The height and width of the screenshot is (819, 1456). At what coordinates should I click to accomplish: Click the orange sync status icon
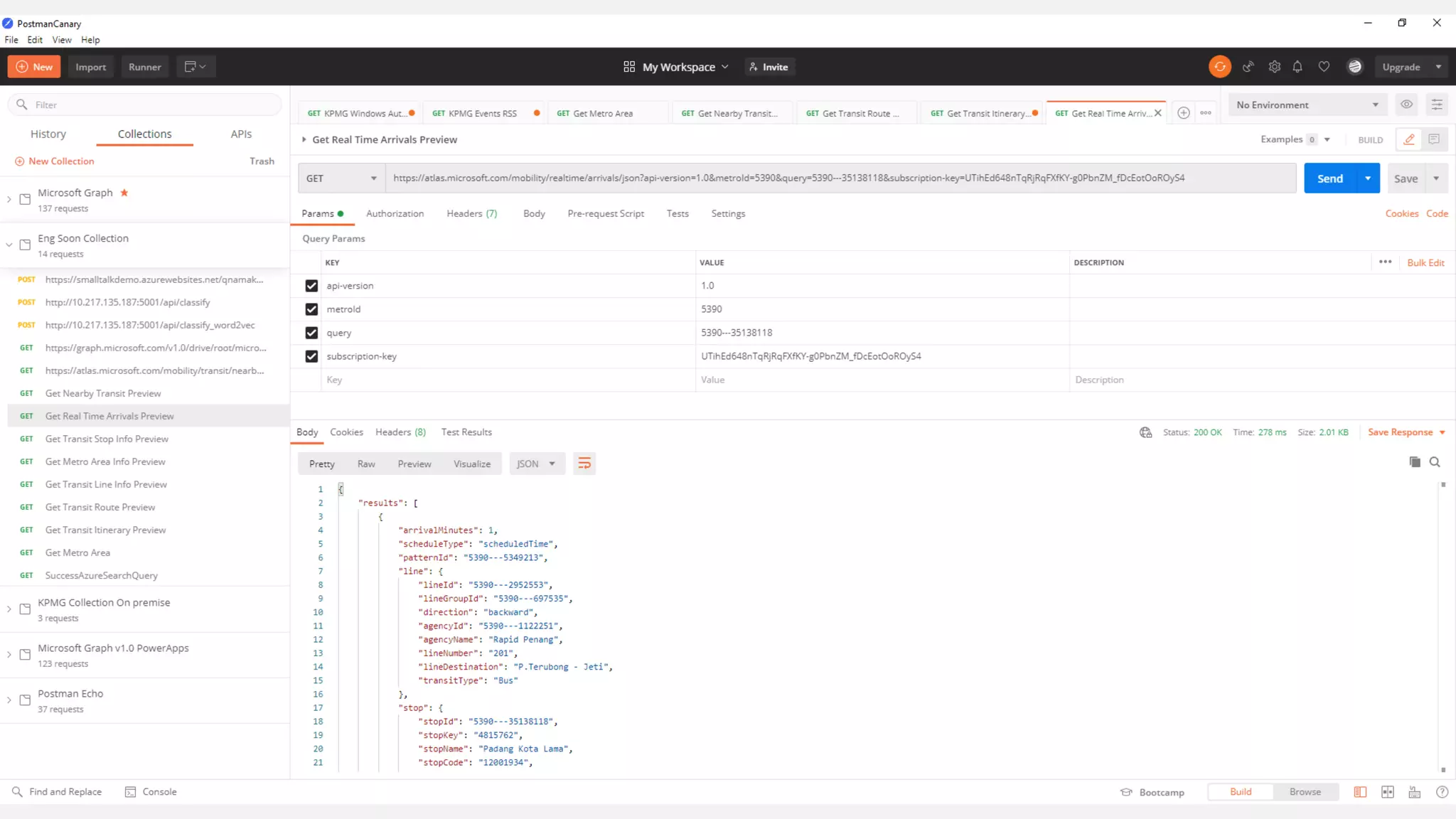click(1220, 67)
